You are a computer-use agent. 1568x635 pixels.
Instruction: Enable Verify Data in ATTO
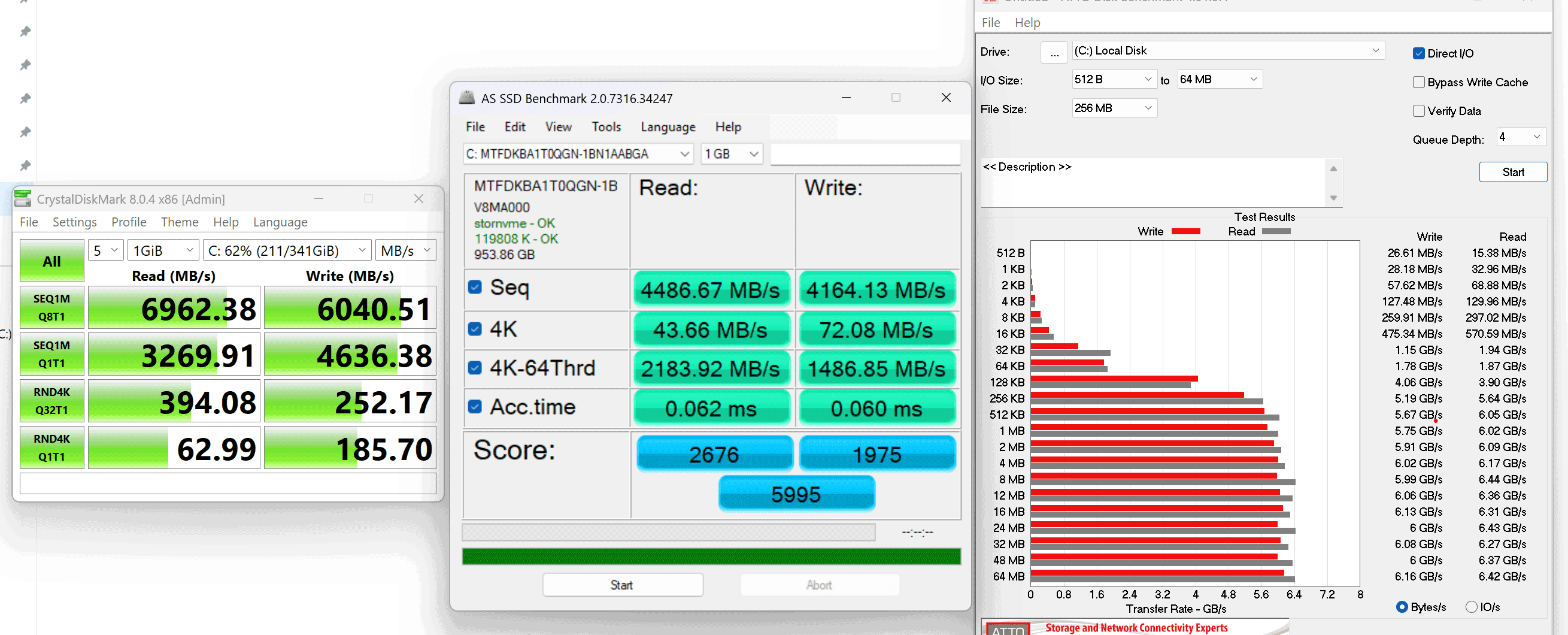pos(1419,110)
